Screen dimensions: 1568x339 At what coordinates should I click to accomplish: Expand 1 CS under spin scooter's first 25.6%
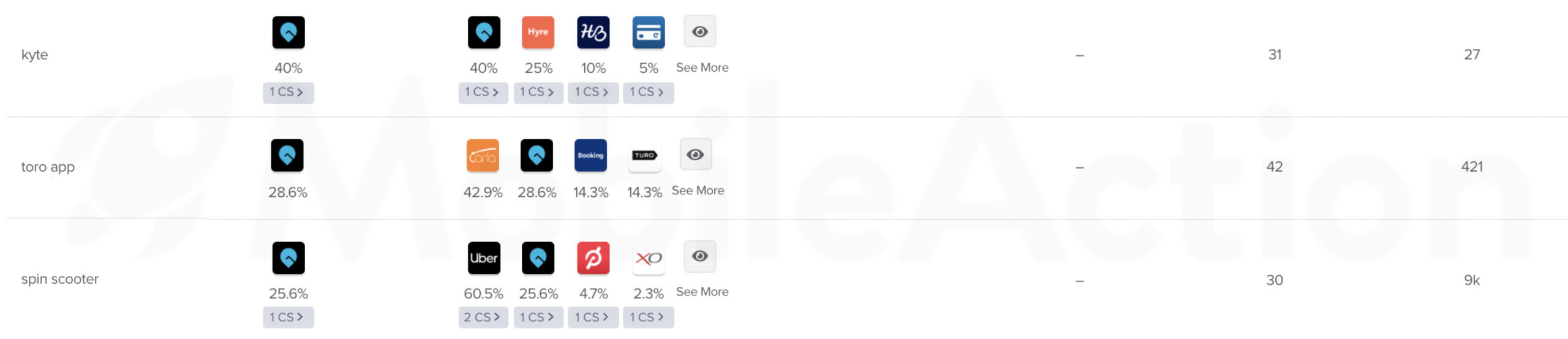[x=288, y=318]
